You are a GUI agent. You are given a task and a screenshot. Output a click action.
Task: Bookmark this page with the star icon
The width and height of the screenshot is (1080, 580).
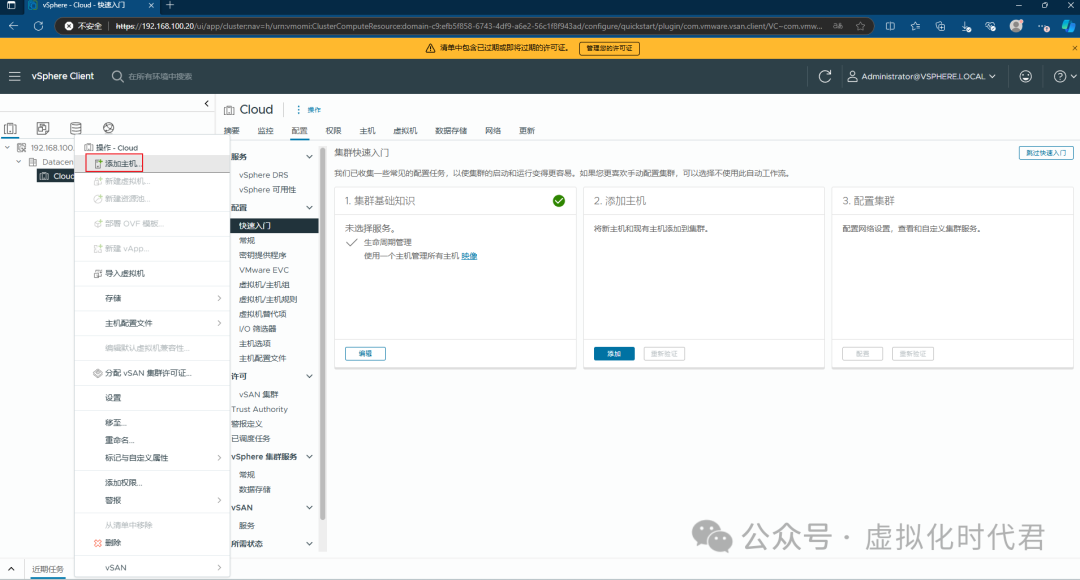[x=860, y=26]
